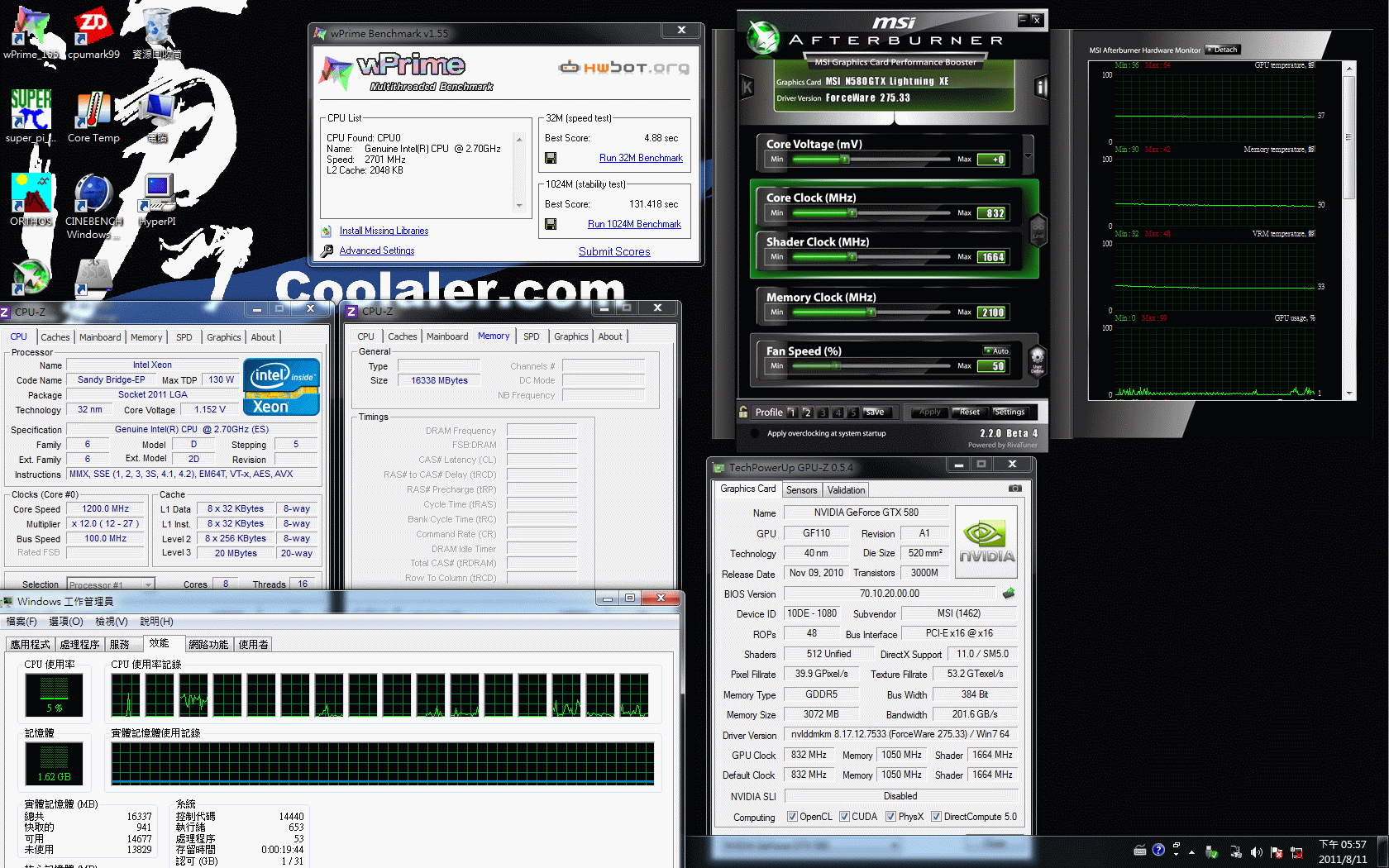Open the Validation tab in GPU-Z

[x=846, y=490]
